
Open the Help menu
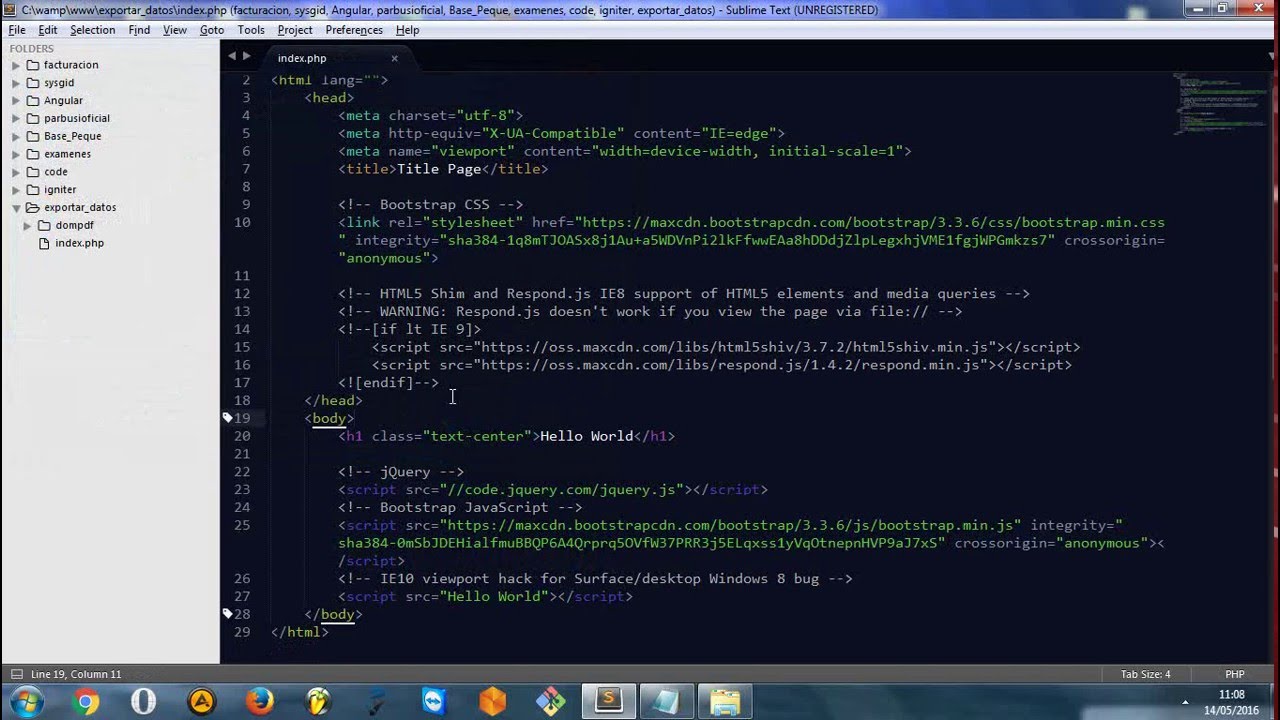coord(407,30)
